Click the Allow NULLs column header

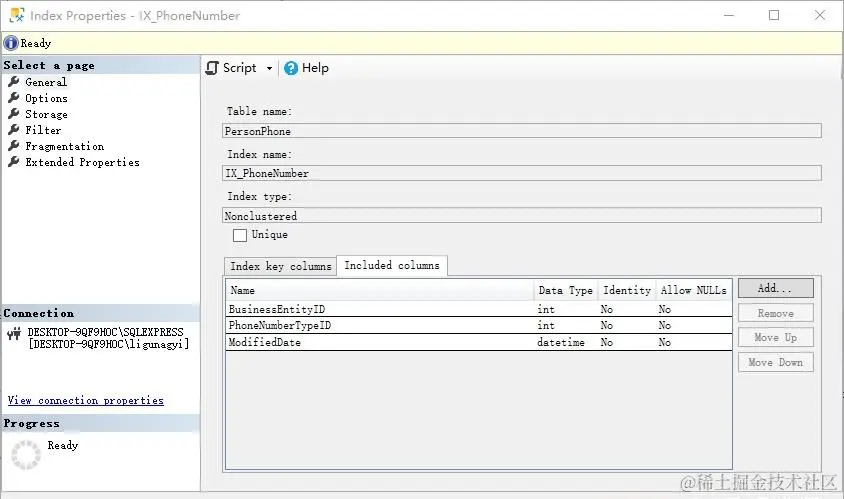[693, 290]
